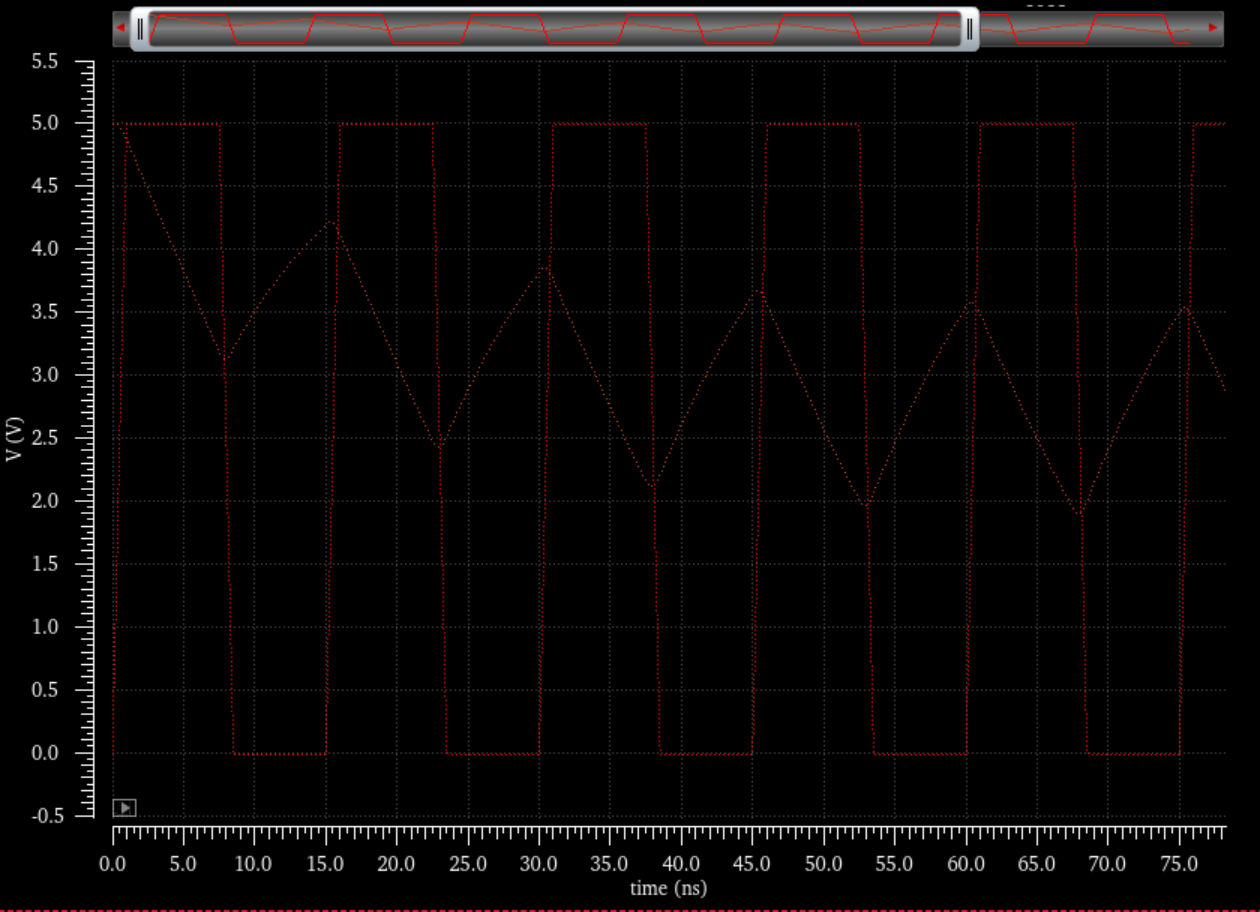Click the play arrow icon at plot corner

click(124, 808)
